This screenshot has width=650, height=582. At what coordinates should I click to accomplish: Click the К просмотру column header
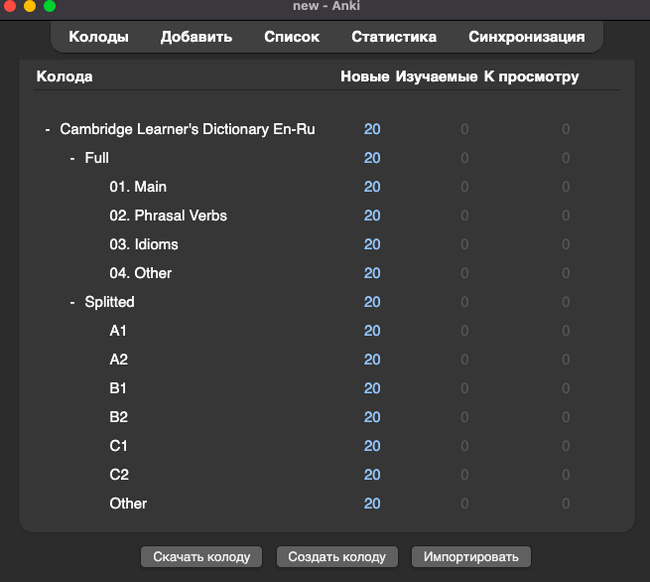[x=531, y=77]
